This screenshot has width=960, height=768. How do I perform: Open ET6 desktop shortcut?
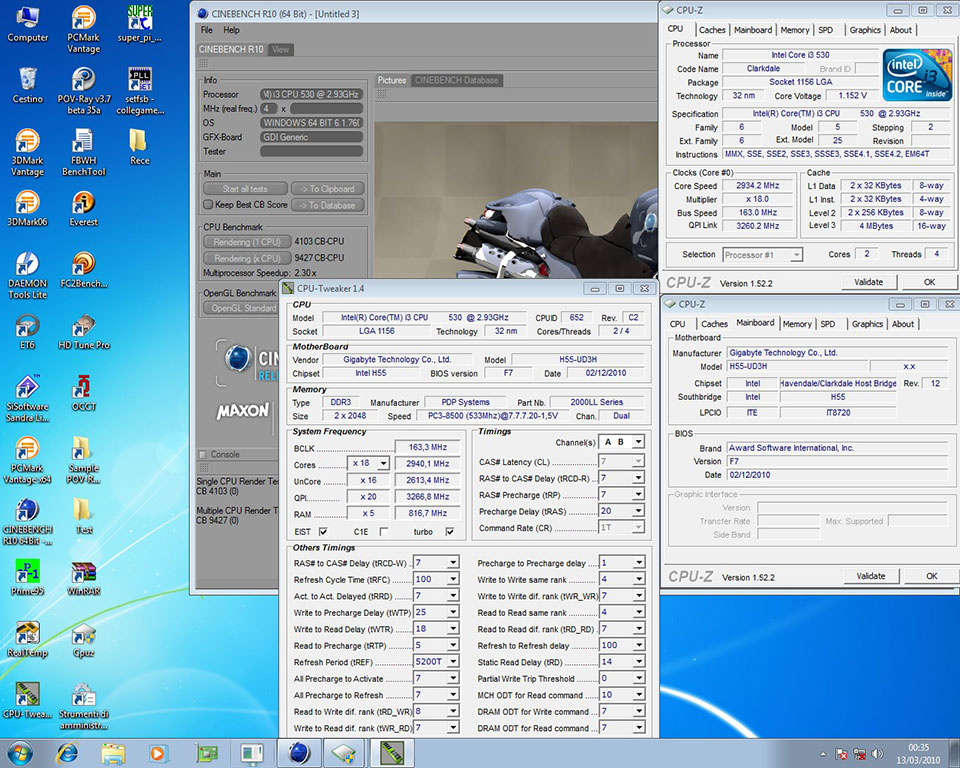coord(28,332)
